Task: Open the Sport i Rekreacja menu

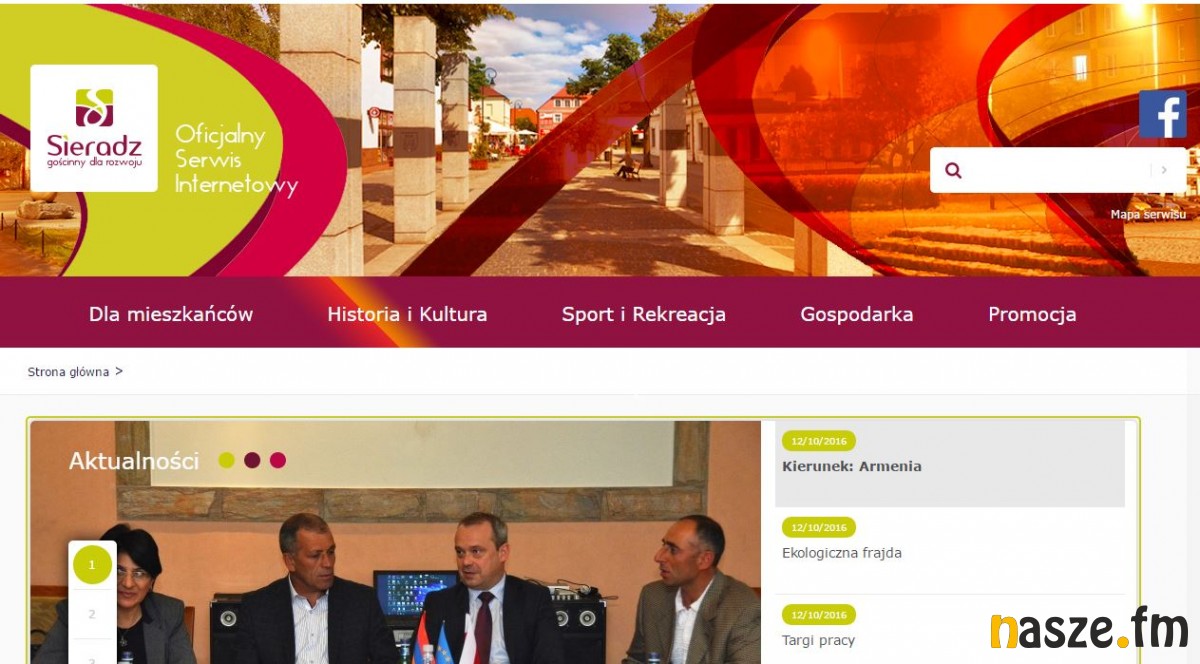Action: (644, 314)
